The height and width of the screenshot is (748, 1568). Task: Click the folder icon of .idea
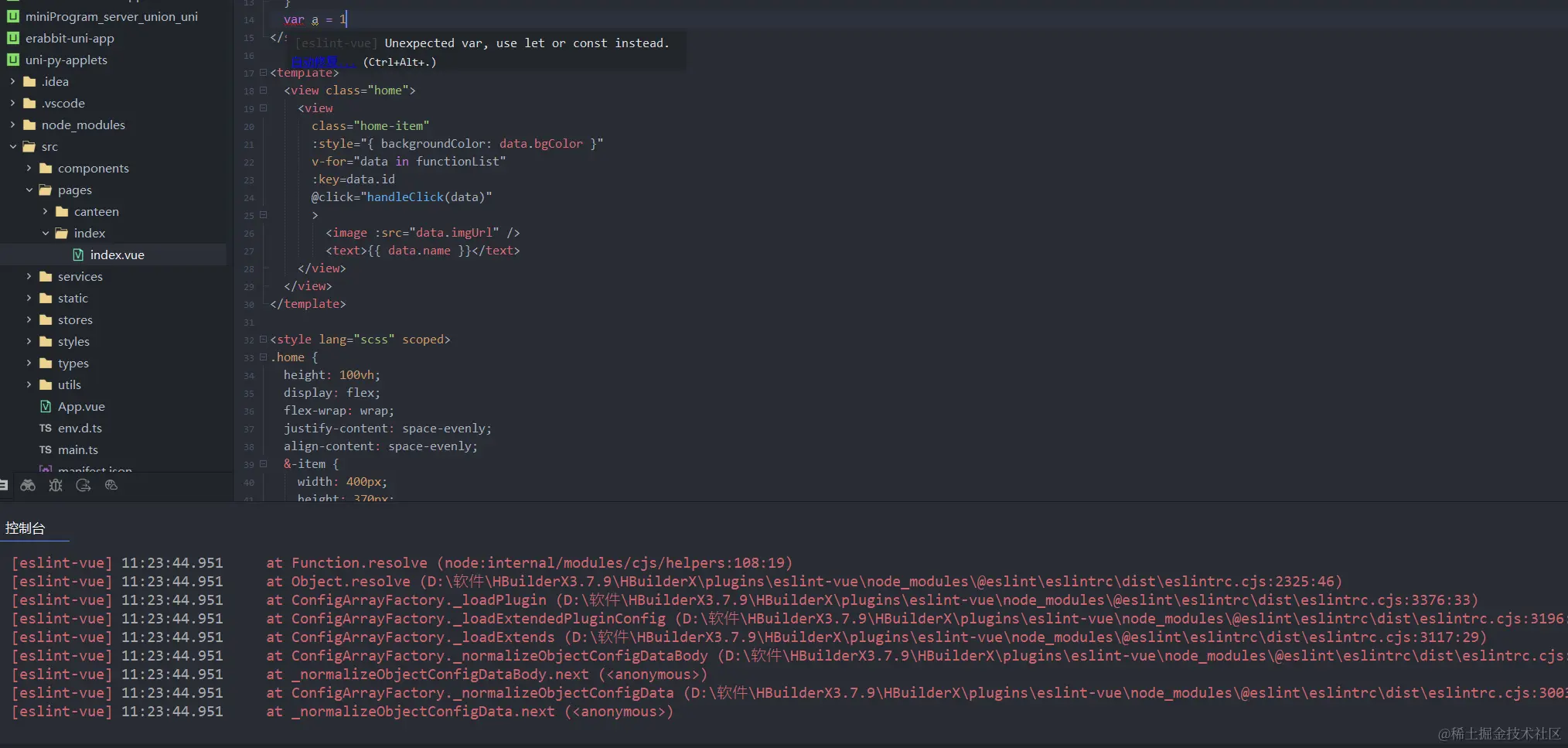(x=29, y=81)
